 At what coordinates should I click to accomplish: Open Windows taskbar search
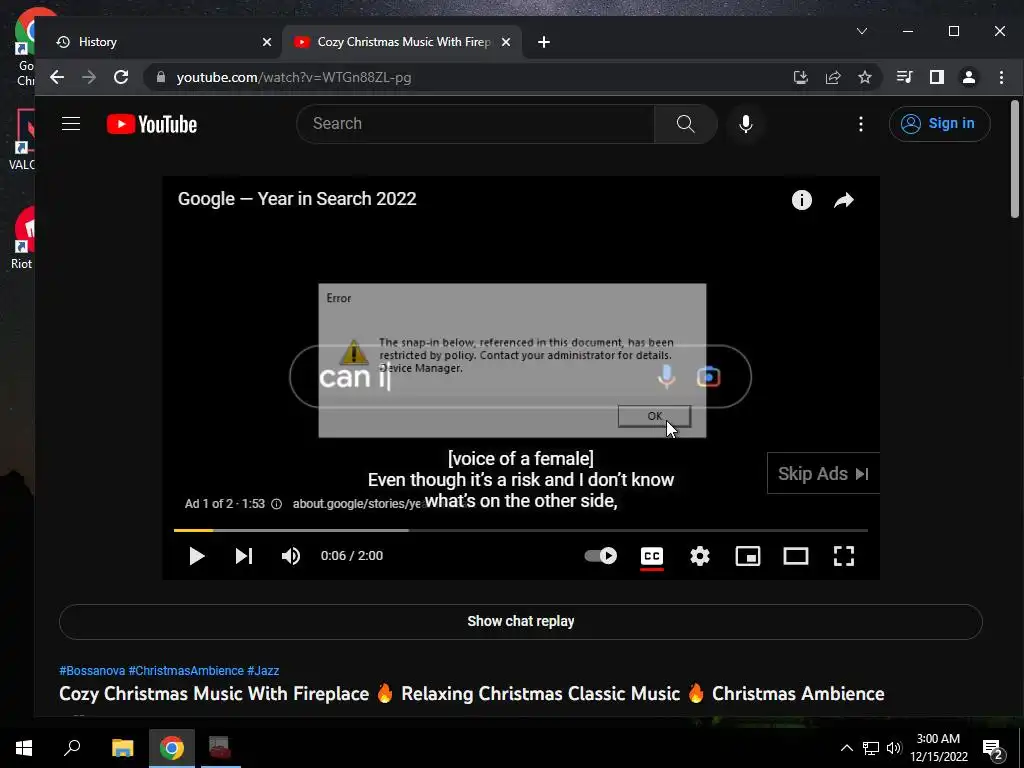click(x=72, y=748)
